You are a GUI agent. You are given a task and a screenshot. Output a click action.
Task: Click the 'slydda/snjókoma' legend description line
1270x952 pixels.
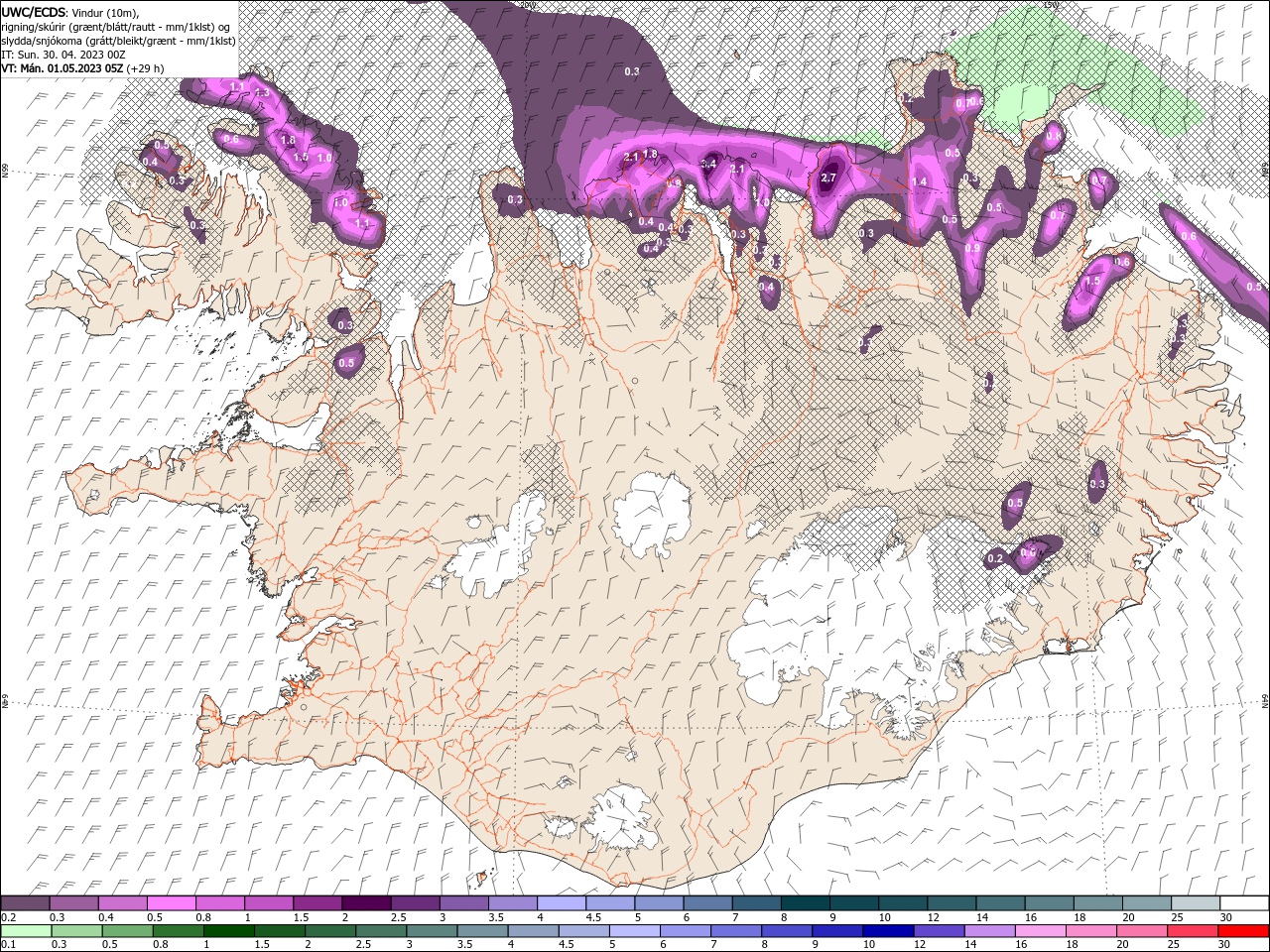click(x=118, y=41)
